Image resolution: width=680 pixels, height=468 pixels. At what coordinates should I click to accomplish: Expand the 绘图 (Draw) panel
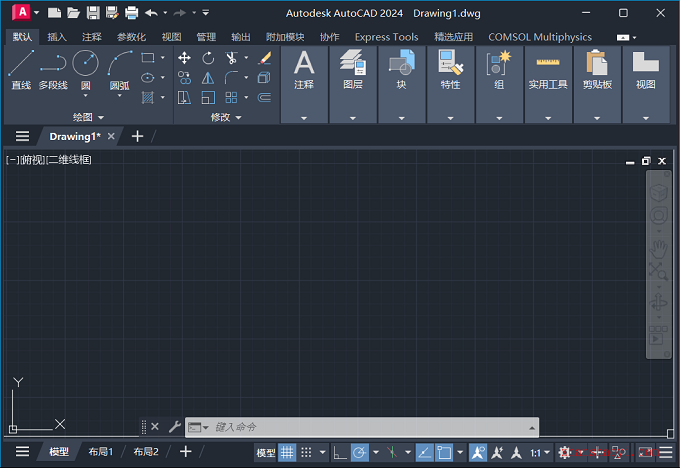[x=88, y=117]
